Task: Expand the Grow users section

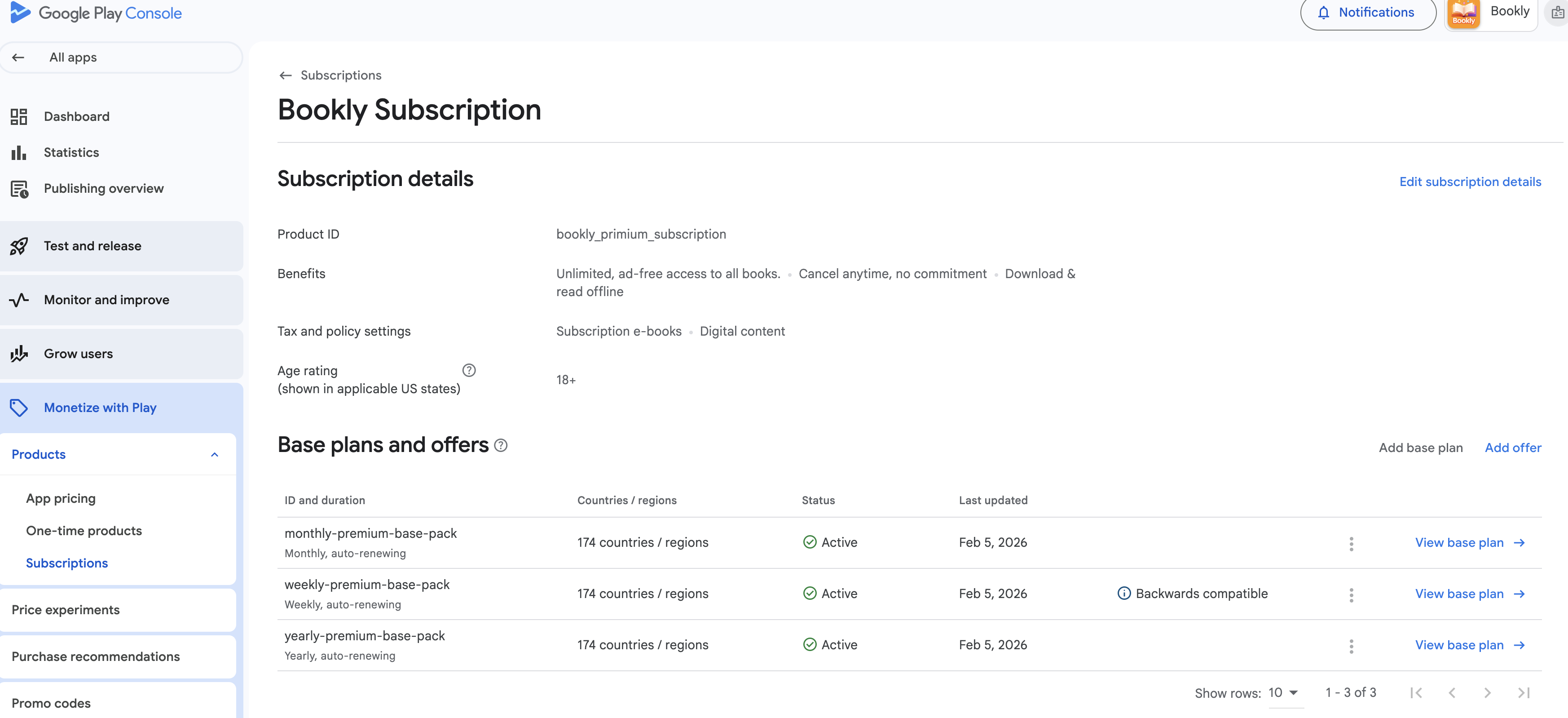Action: tap(122, 354)
